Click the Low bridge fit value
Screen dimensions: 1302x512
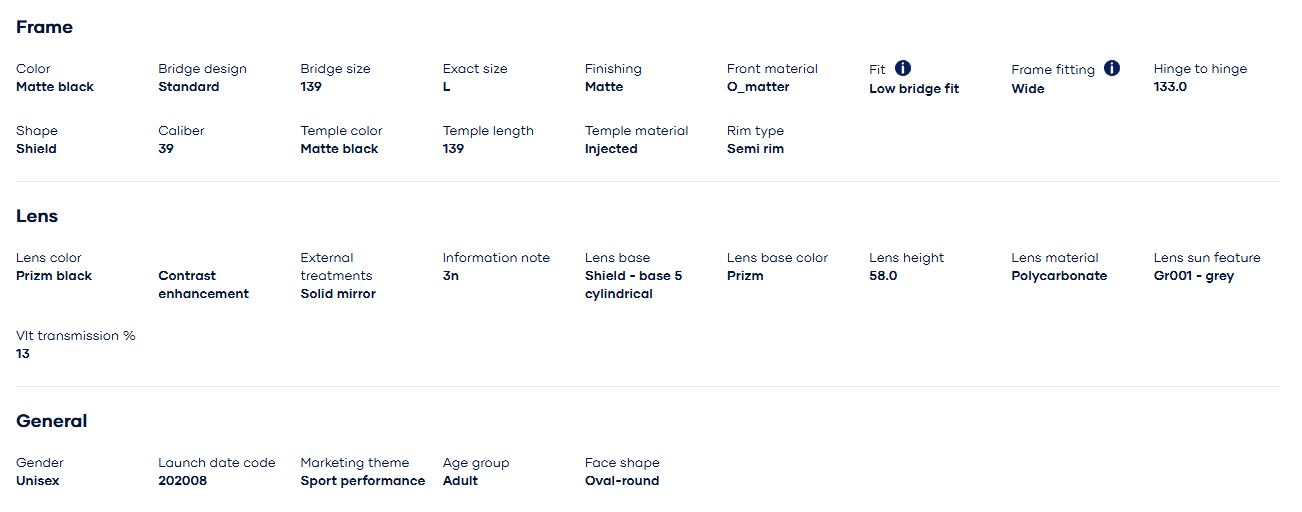pyautogui.click(x=913, y=88)
